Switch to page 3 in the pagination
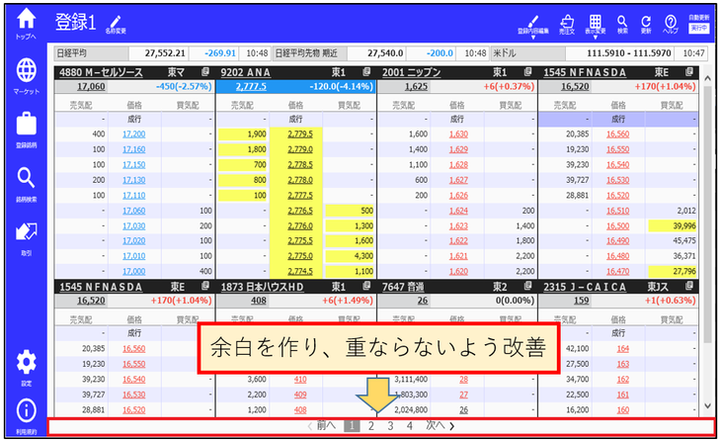Screen dimensions: 721x442 tap(390, 426)
